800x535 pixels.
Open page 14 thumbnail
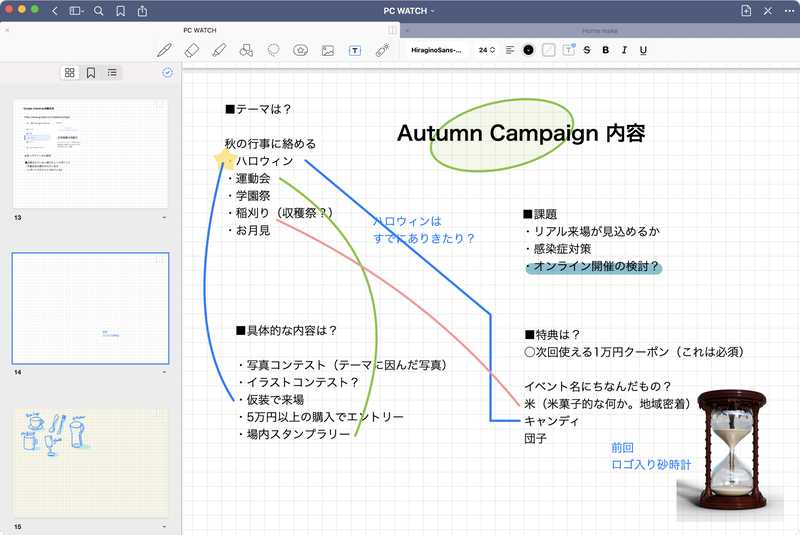tap(90, 308)
